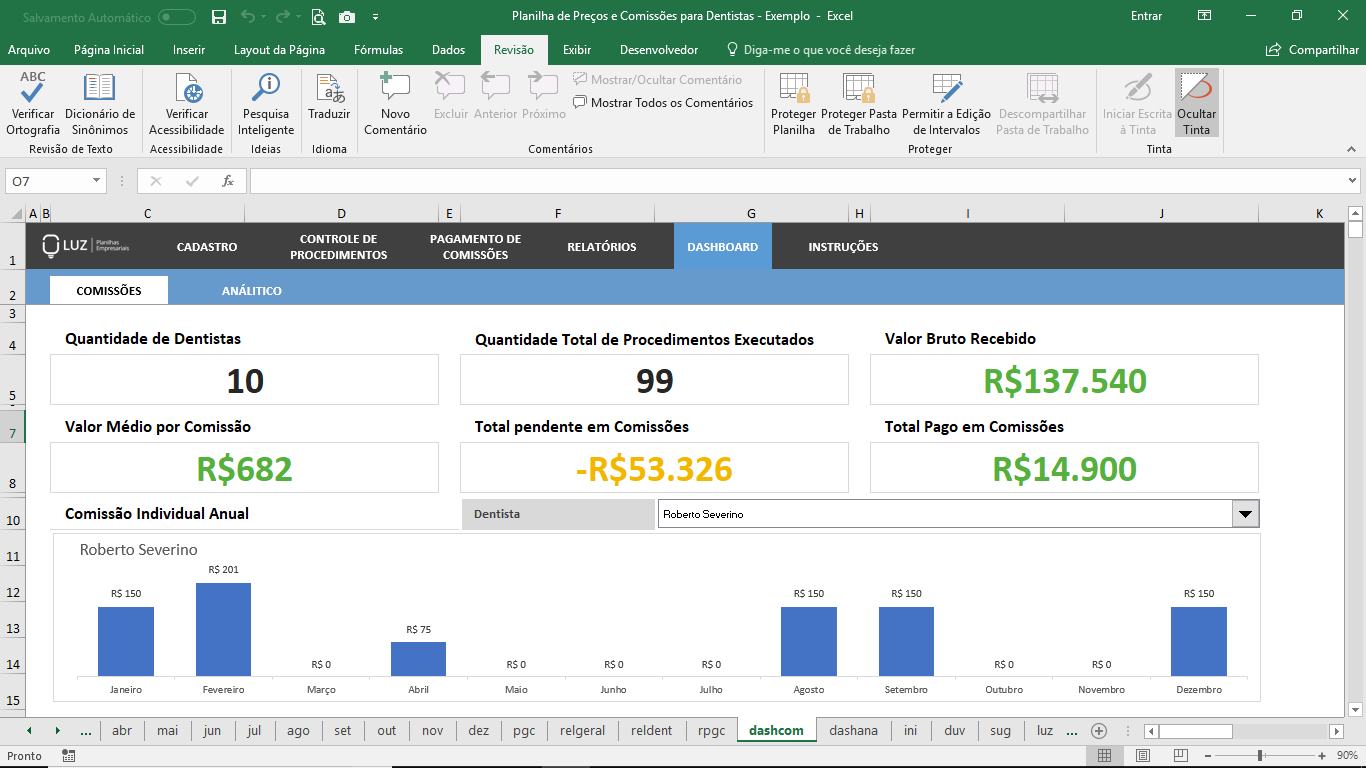Go to the ANALÍTICO dashboard view

[252, 291]
